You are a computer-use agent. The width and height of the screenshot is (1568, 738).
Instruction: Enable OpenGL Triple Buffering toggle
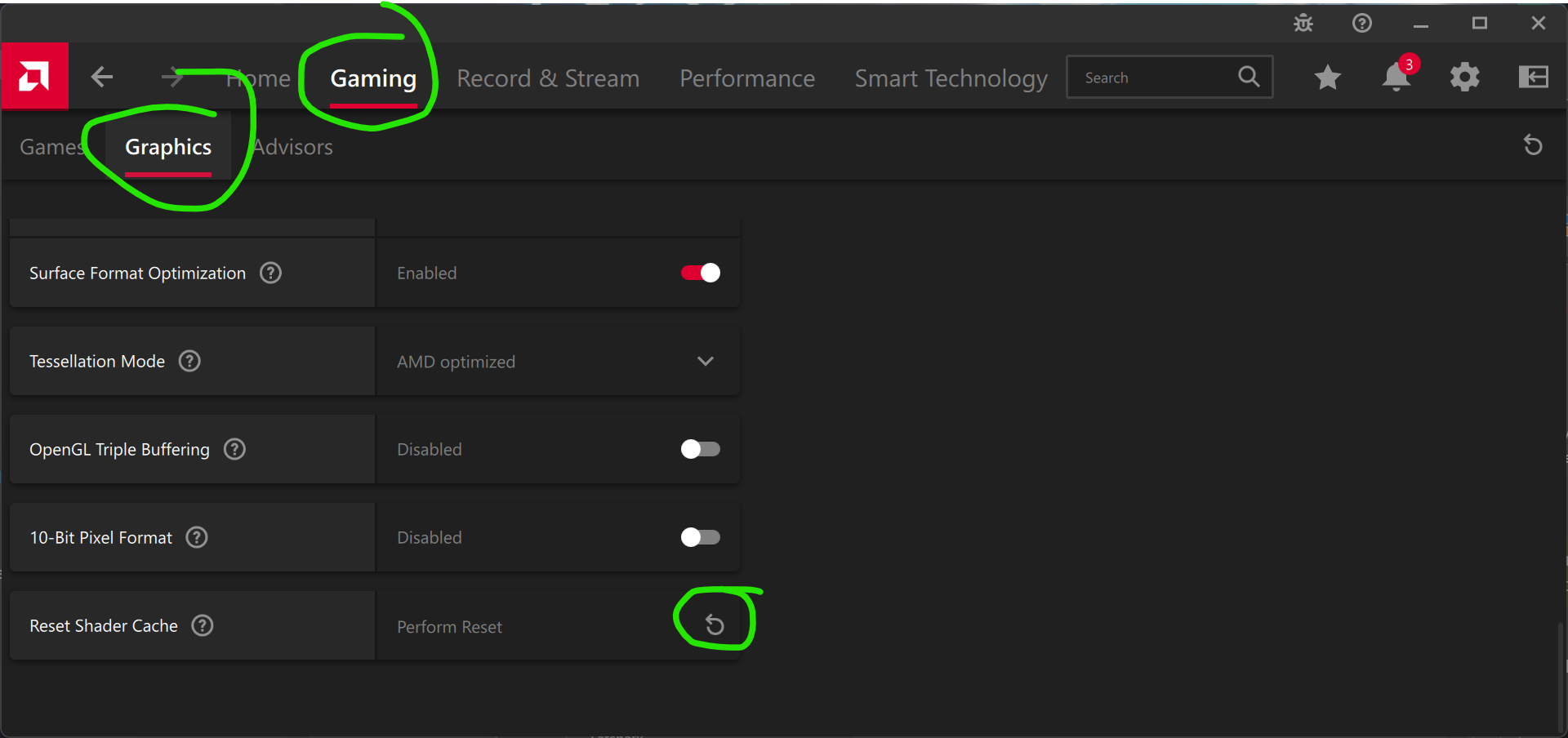click(701, 449)
